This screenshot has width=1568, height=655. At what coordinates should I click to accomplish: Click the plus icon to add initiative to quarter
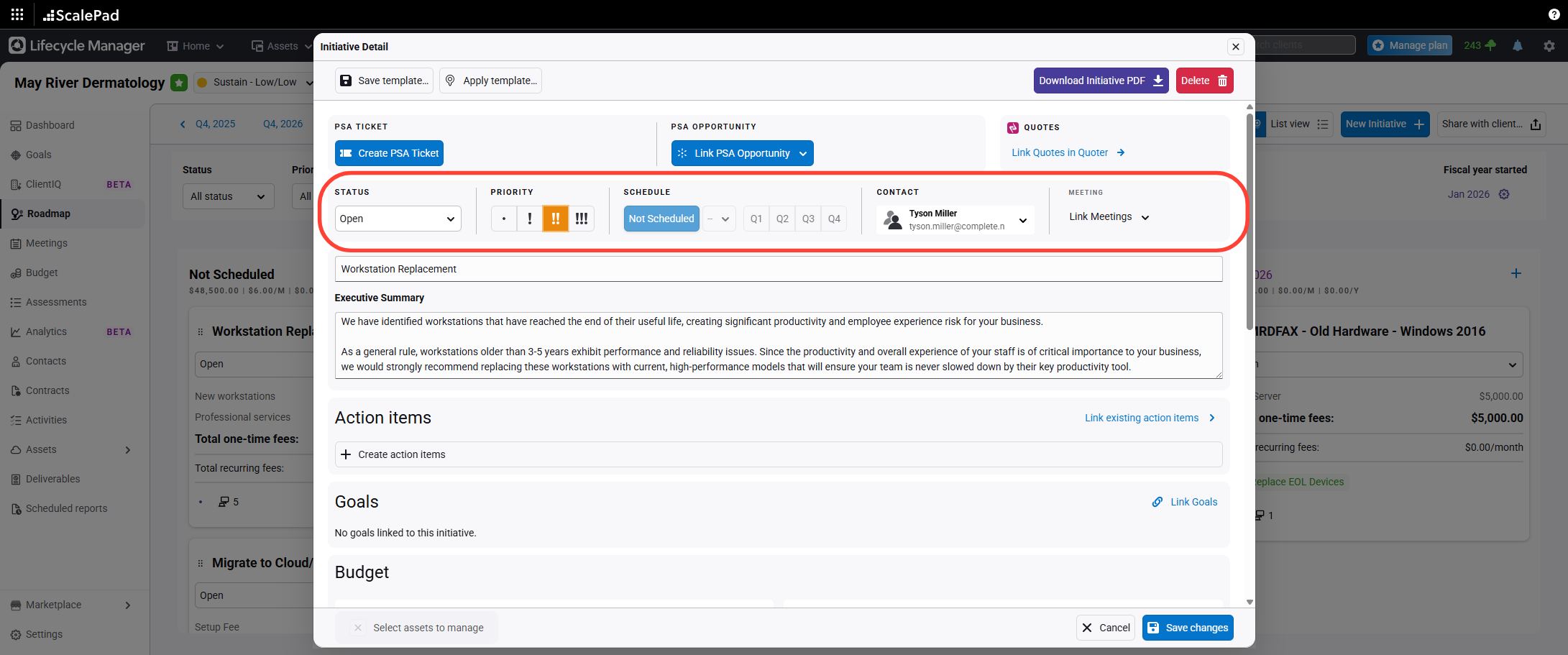pyautogui.click(x=1516, y=273)
